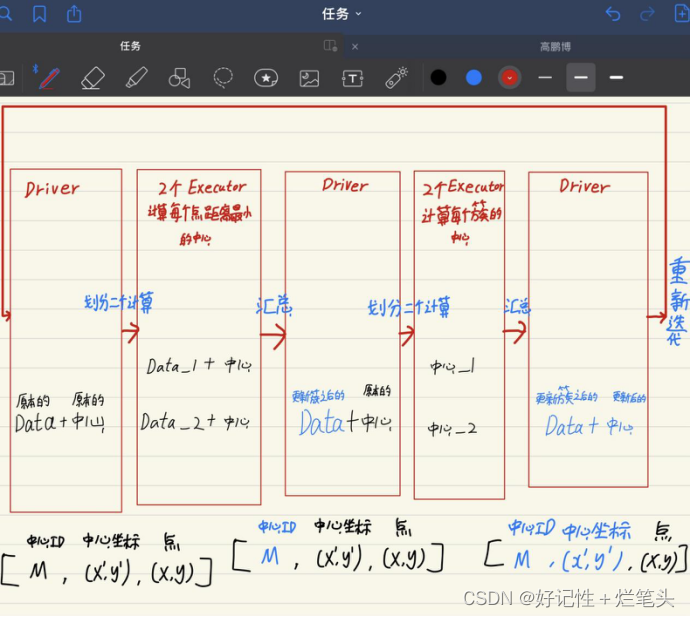Undo the last stroke

pos(613,14)
